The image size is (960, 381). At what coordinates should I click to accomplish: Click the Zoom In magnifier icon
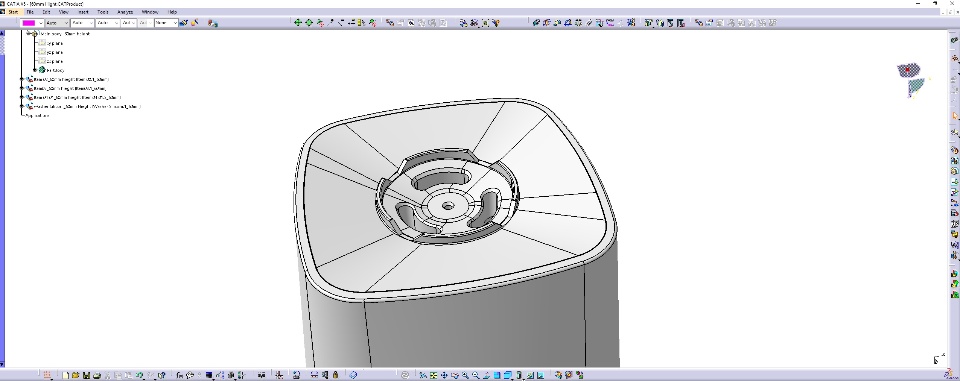coord(465,375)
